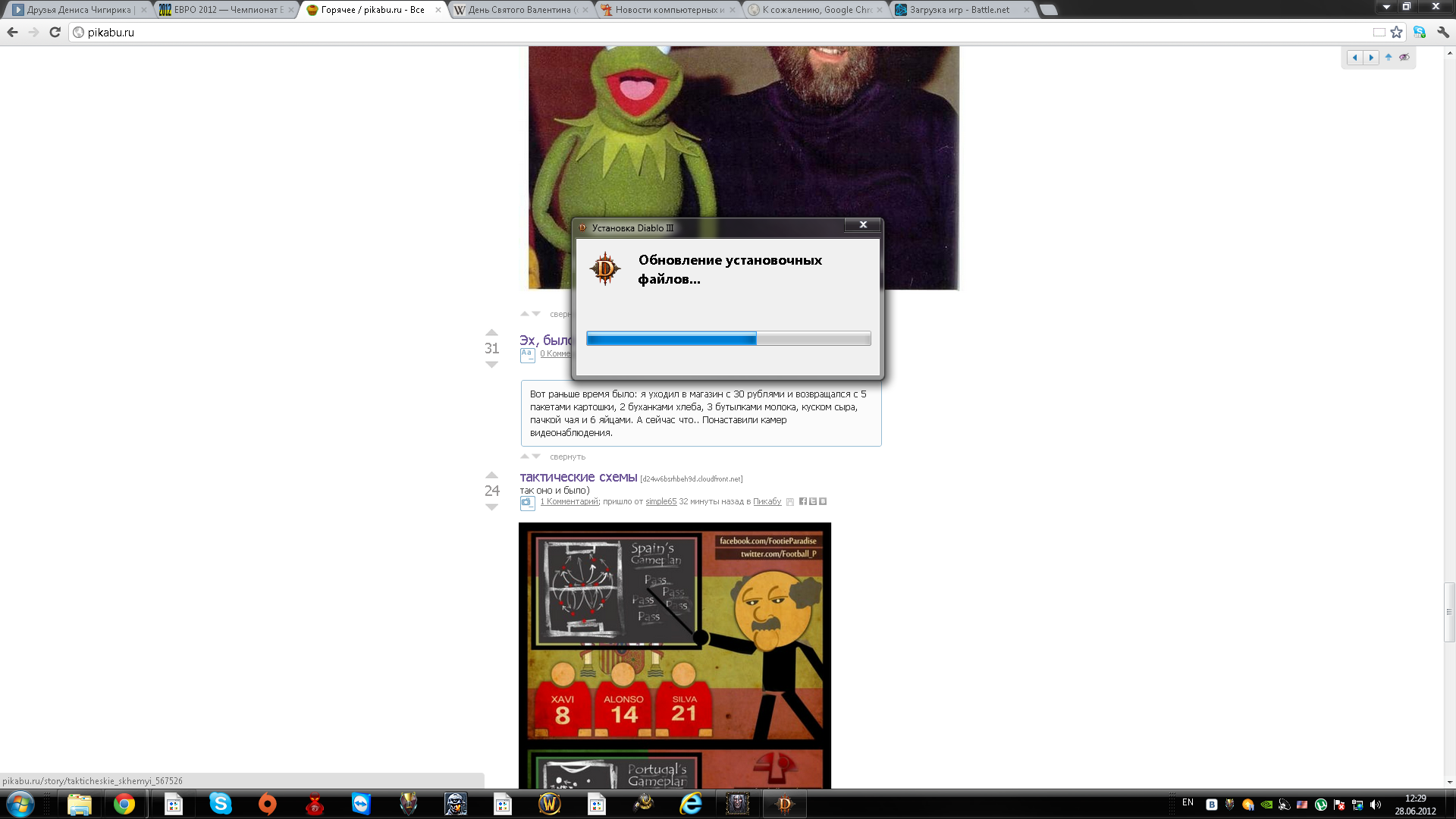Open Windows Explorer from the taskbar
The image size is (1456, 819).
pyautogui.click(x=79, y=804)
